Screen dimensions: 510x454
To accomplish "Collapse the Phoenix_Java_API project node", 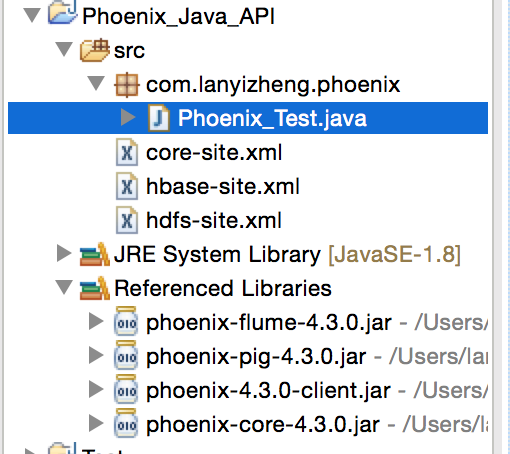I will pos(32,16).
